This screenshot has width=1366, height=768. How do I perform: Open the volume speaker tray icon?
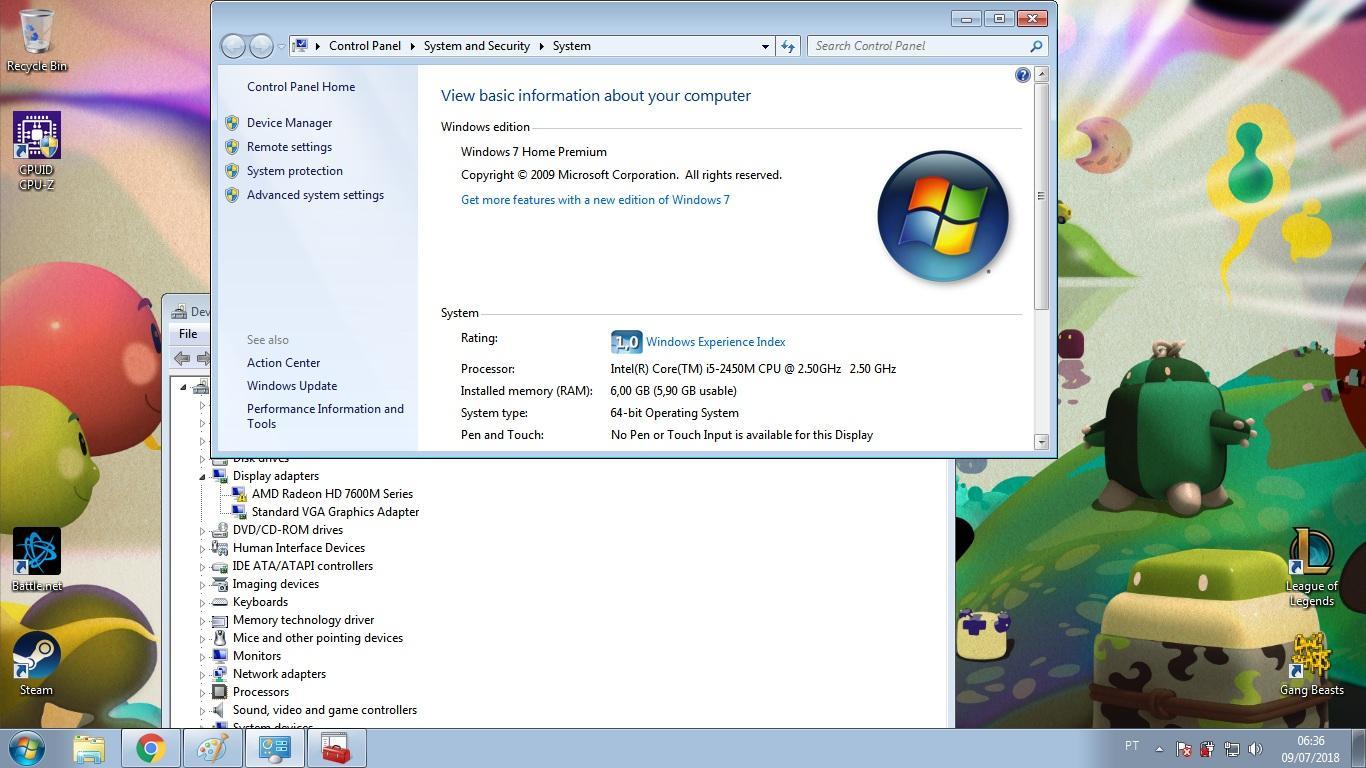click(x=1255, y=748)
